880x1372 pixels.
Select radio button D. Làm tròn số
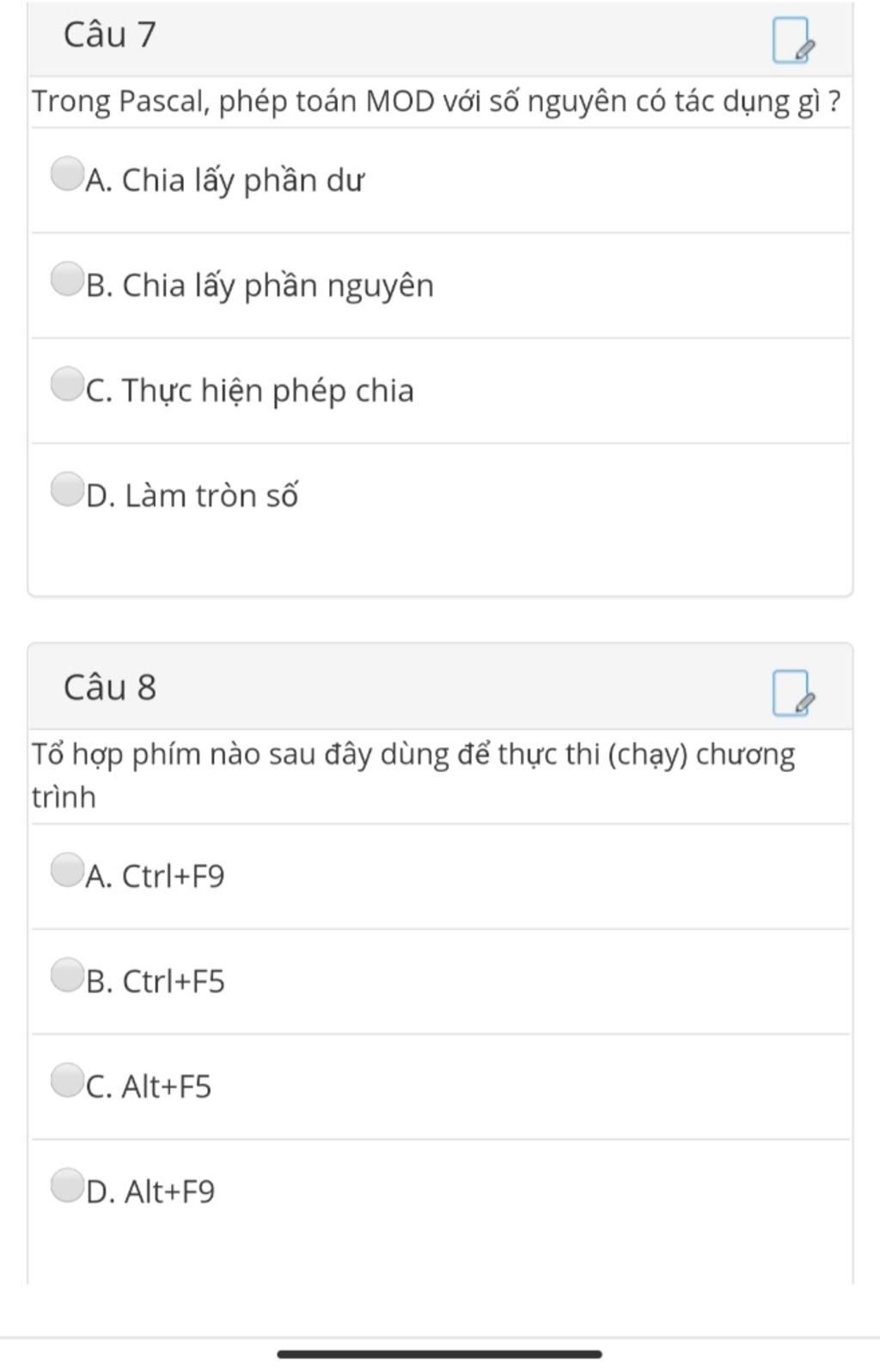pyautogui.click(x=66, y=489)
